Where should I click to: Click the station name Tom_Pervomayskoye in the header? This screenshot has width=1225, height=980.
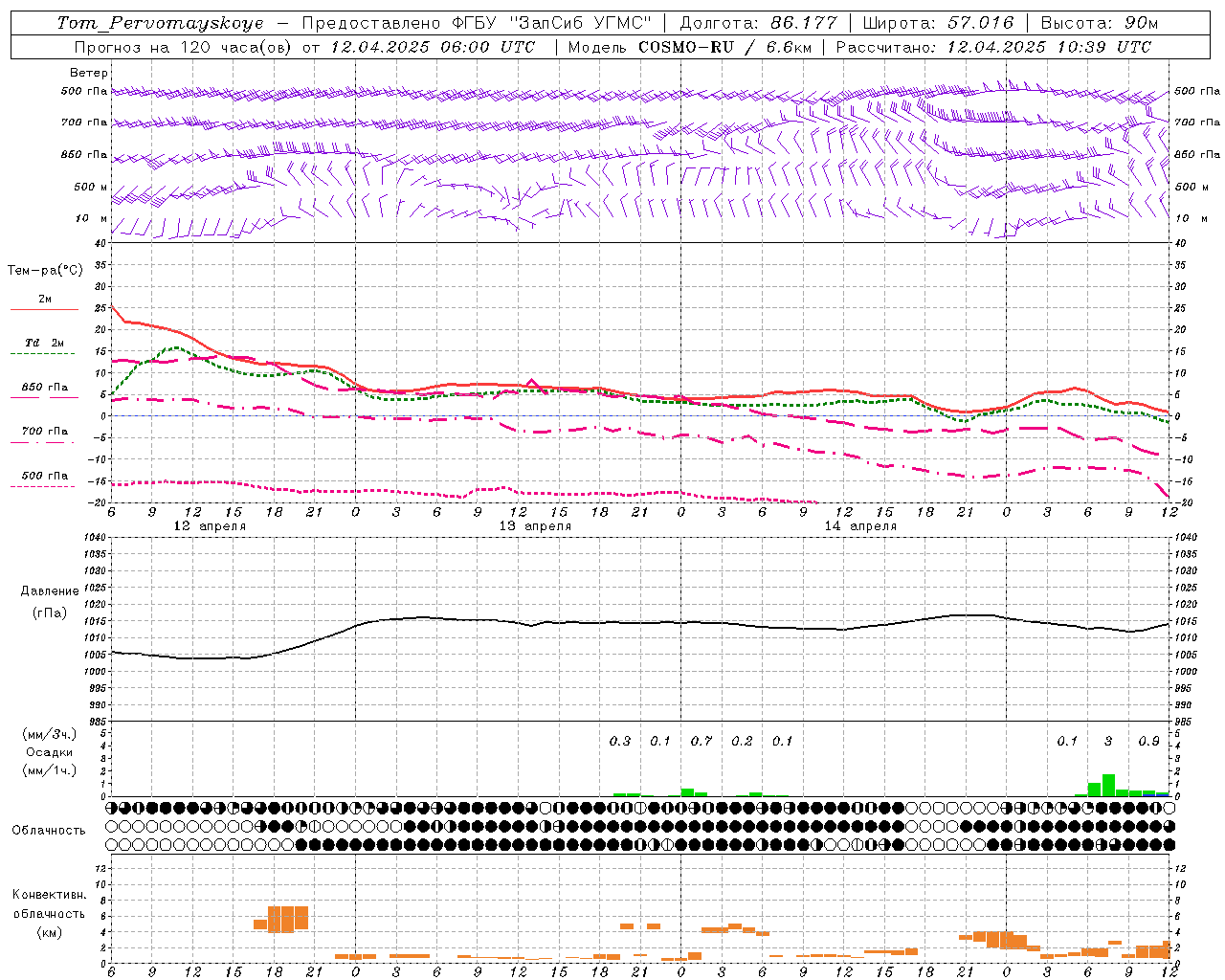160,23
